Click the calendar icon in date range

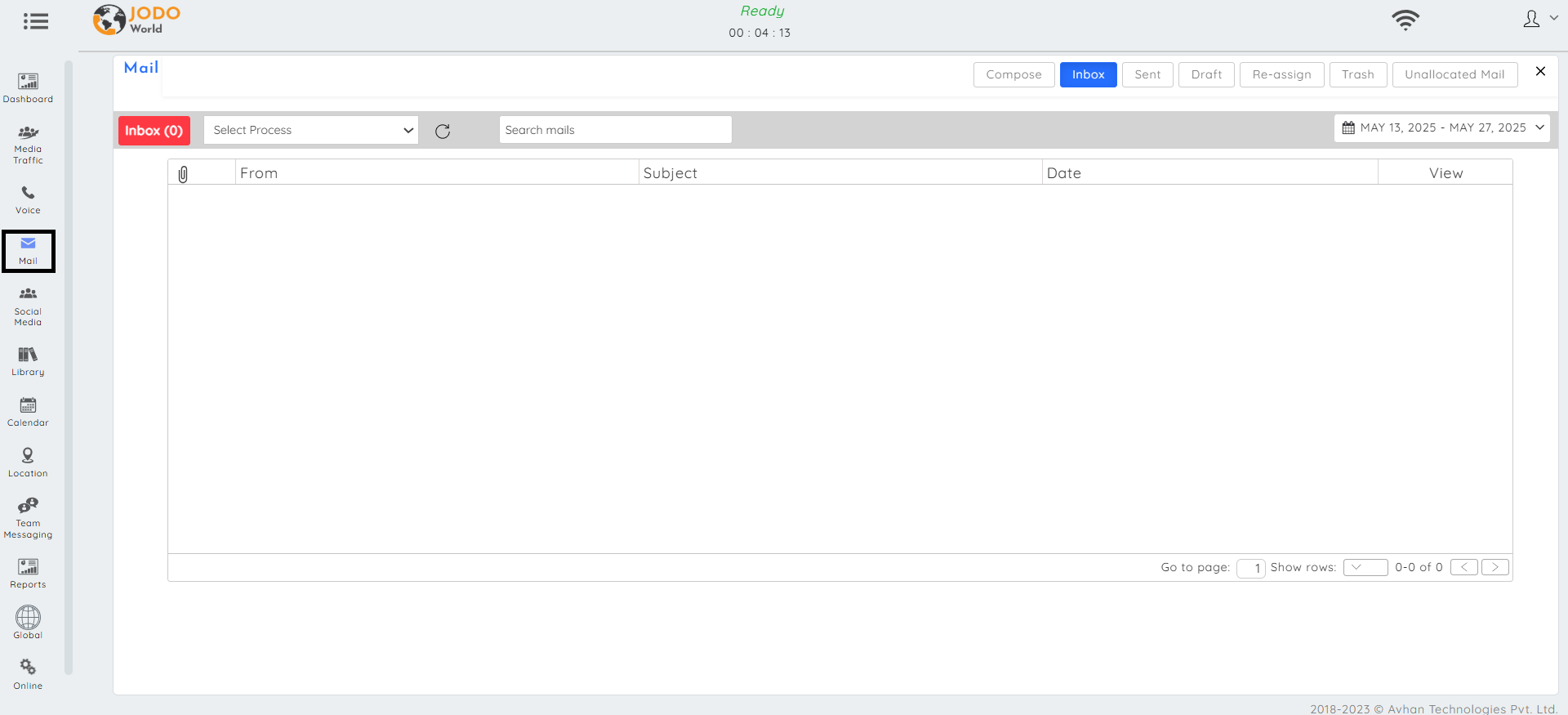(1348, 127)
